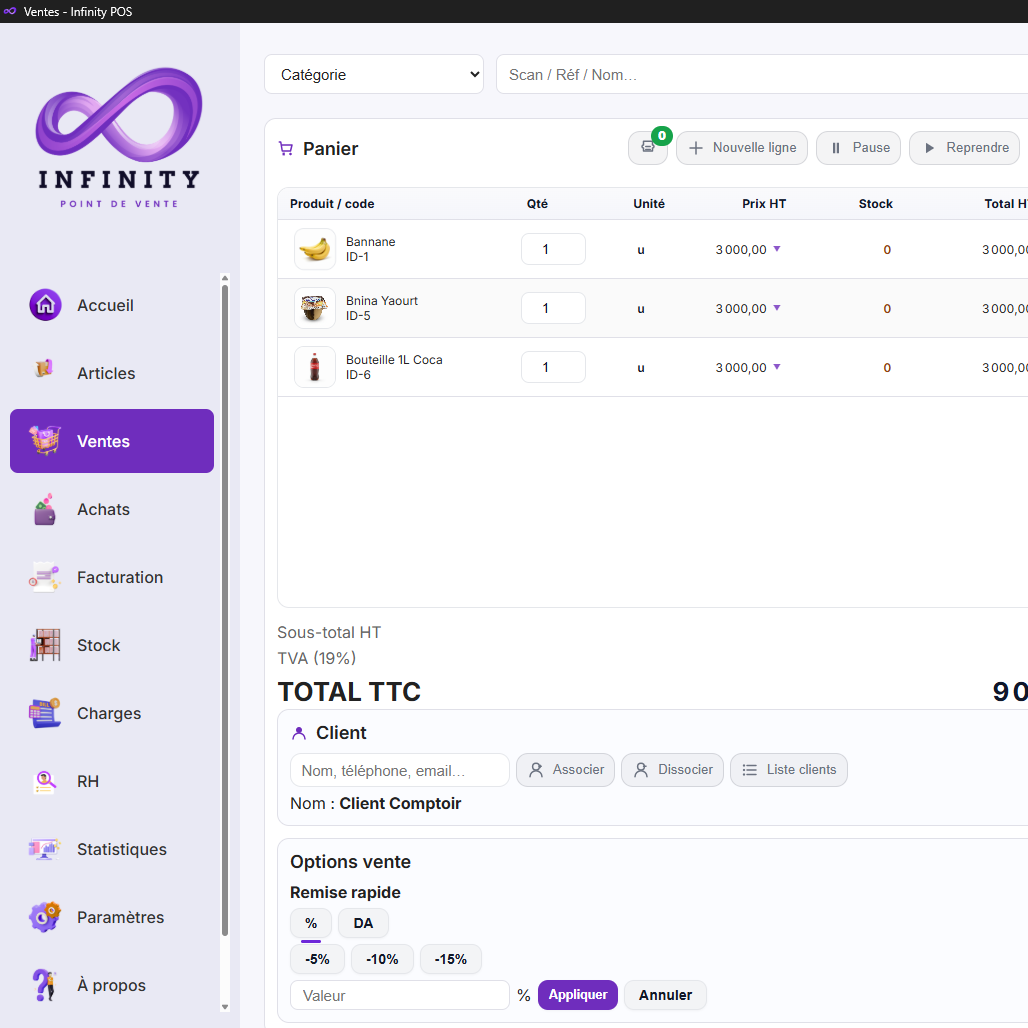Open the price dropdown for Bouteille 1L Coca
The width and height of the screenshot is (1028, 1028).
779,367
